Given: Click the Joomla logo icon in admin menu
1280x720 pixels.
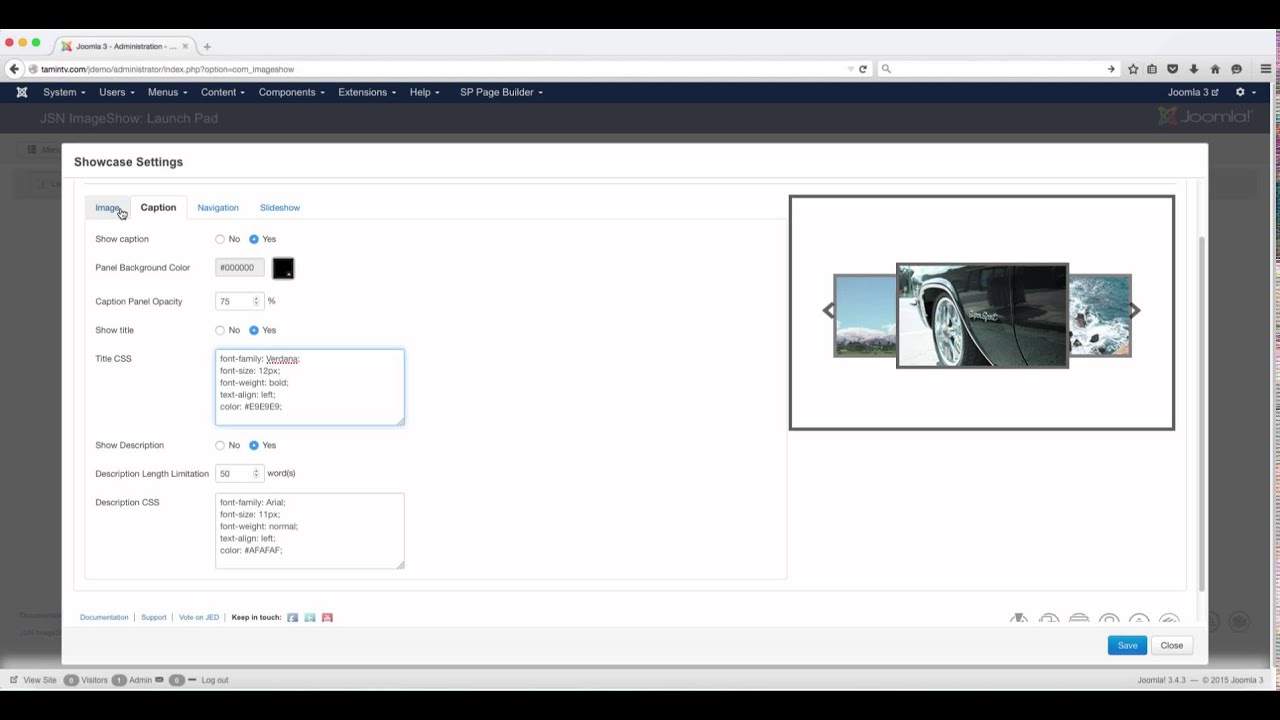Looking at the screenshot, I should [21, 92].
